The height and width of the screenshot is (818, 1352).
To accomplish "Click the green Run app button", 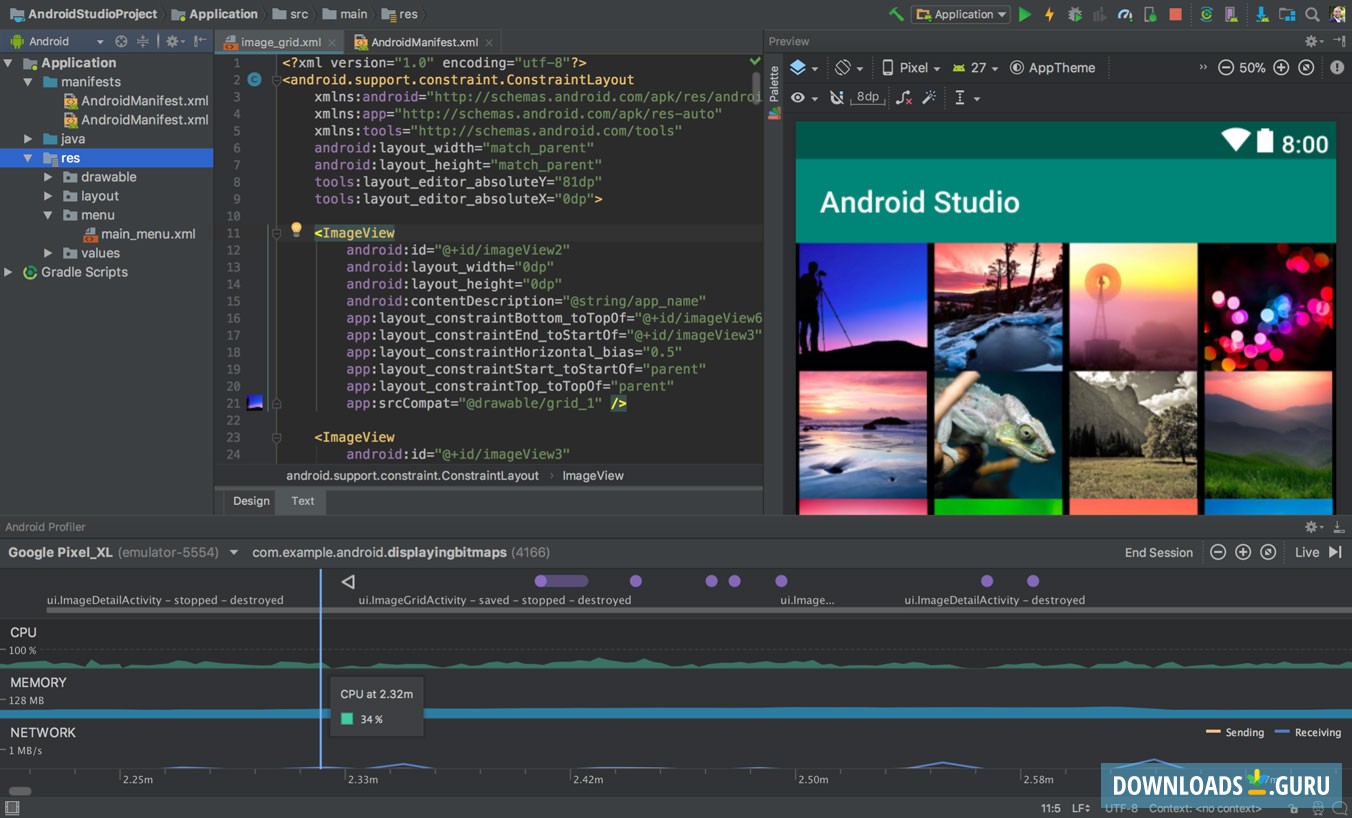I will pos(1025,14).
